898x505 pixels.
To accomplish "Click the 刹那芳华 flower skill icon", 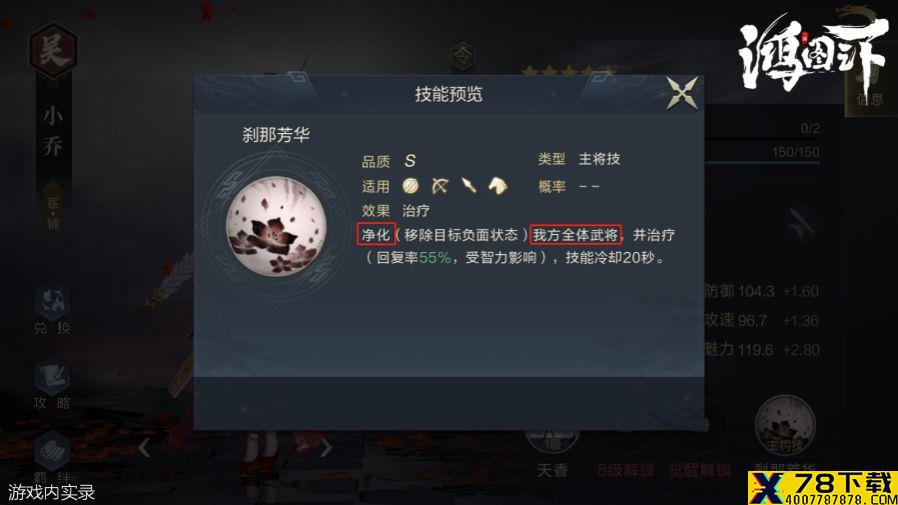I will point(277,226).
